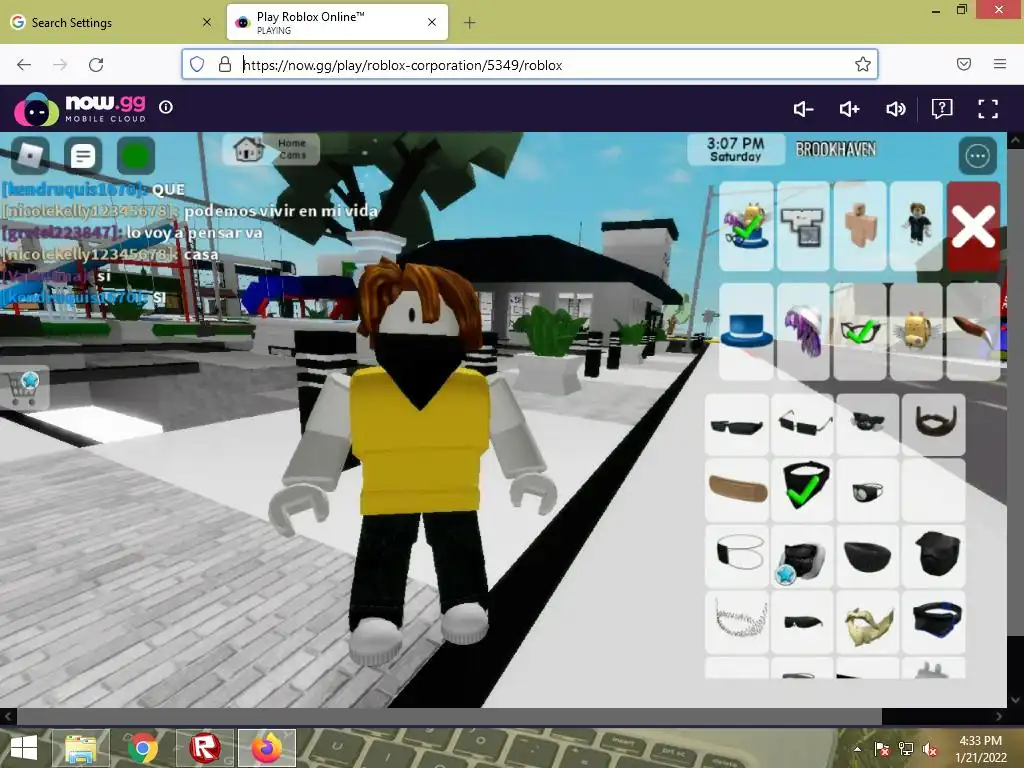The height and width of the screenshot is (768, 1024).
Task: Equip the premium star gas mask item
Action: pyautogui.click(x=803, y=556)
